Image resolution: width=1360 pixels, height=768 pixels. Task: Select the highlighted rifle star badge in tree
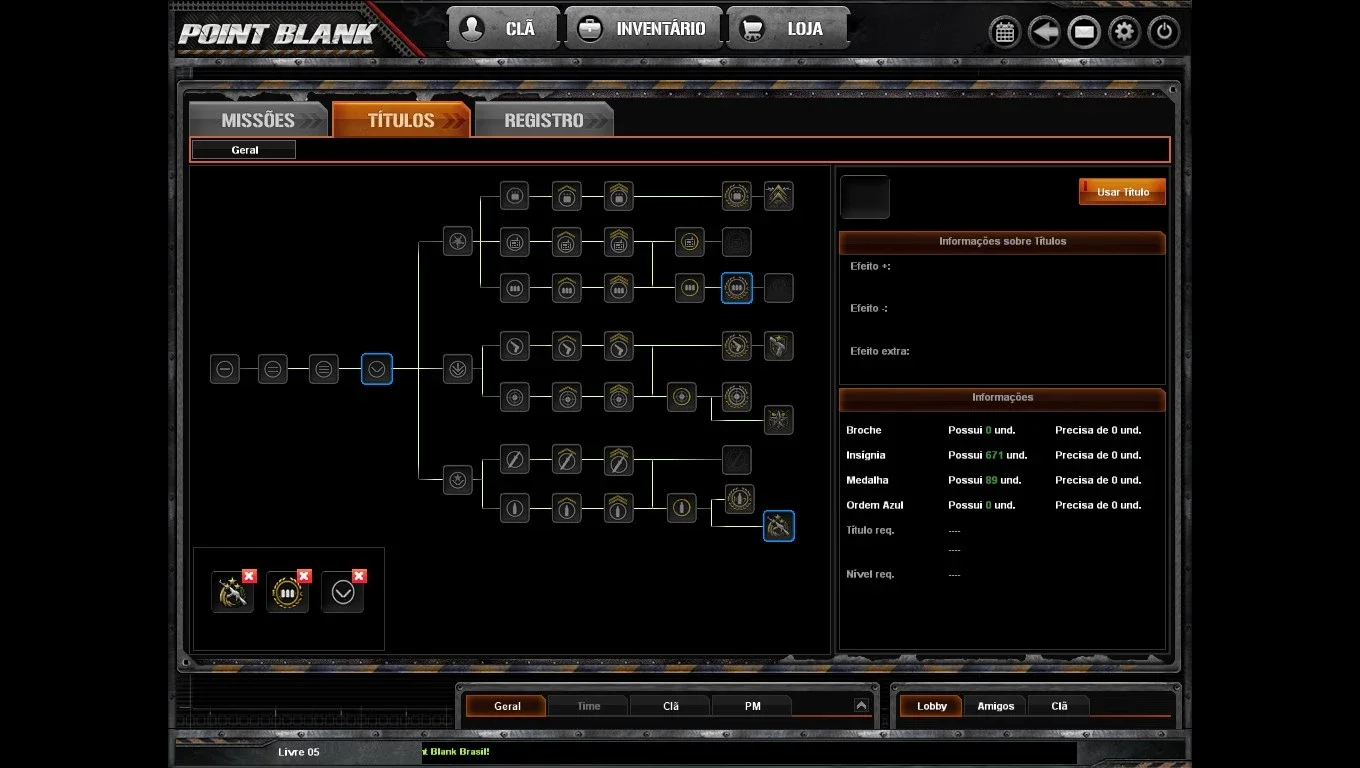point(779,526)
